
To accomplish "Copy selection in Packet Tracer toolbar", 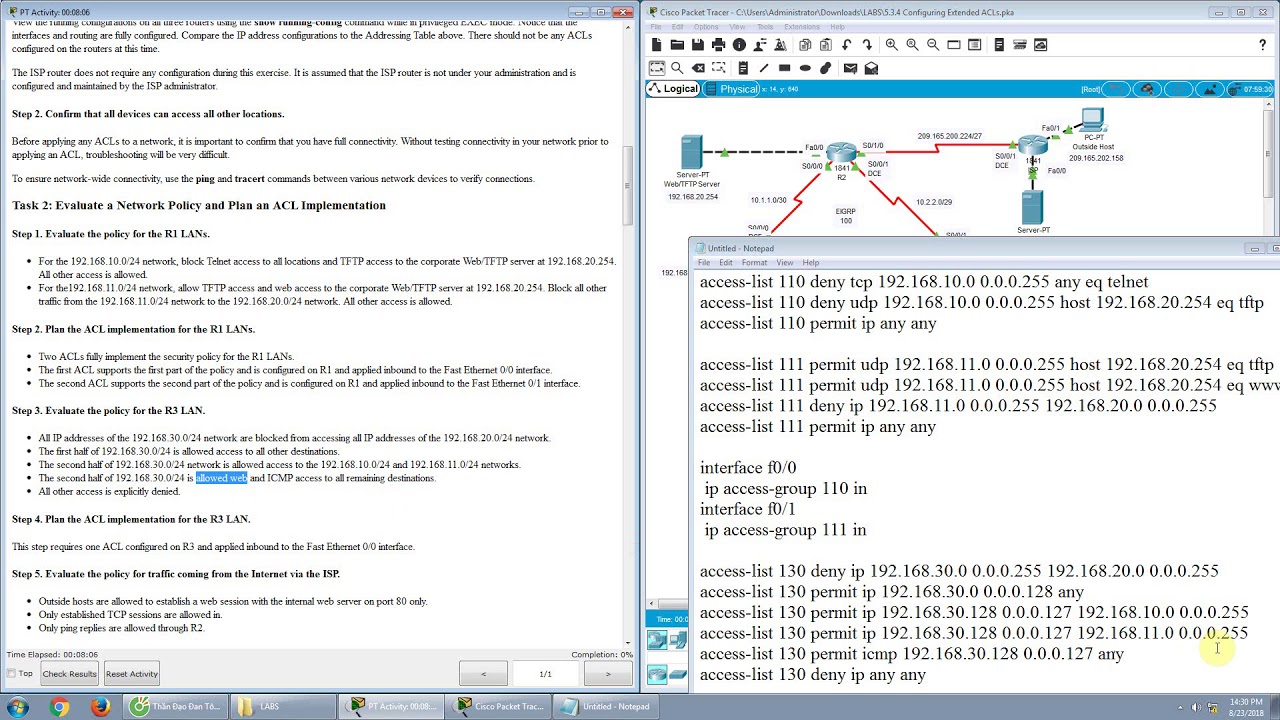I will 805,45.
